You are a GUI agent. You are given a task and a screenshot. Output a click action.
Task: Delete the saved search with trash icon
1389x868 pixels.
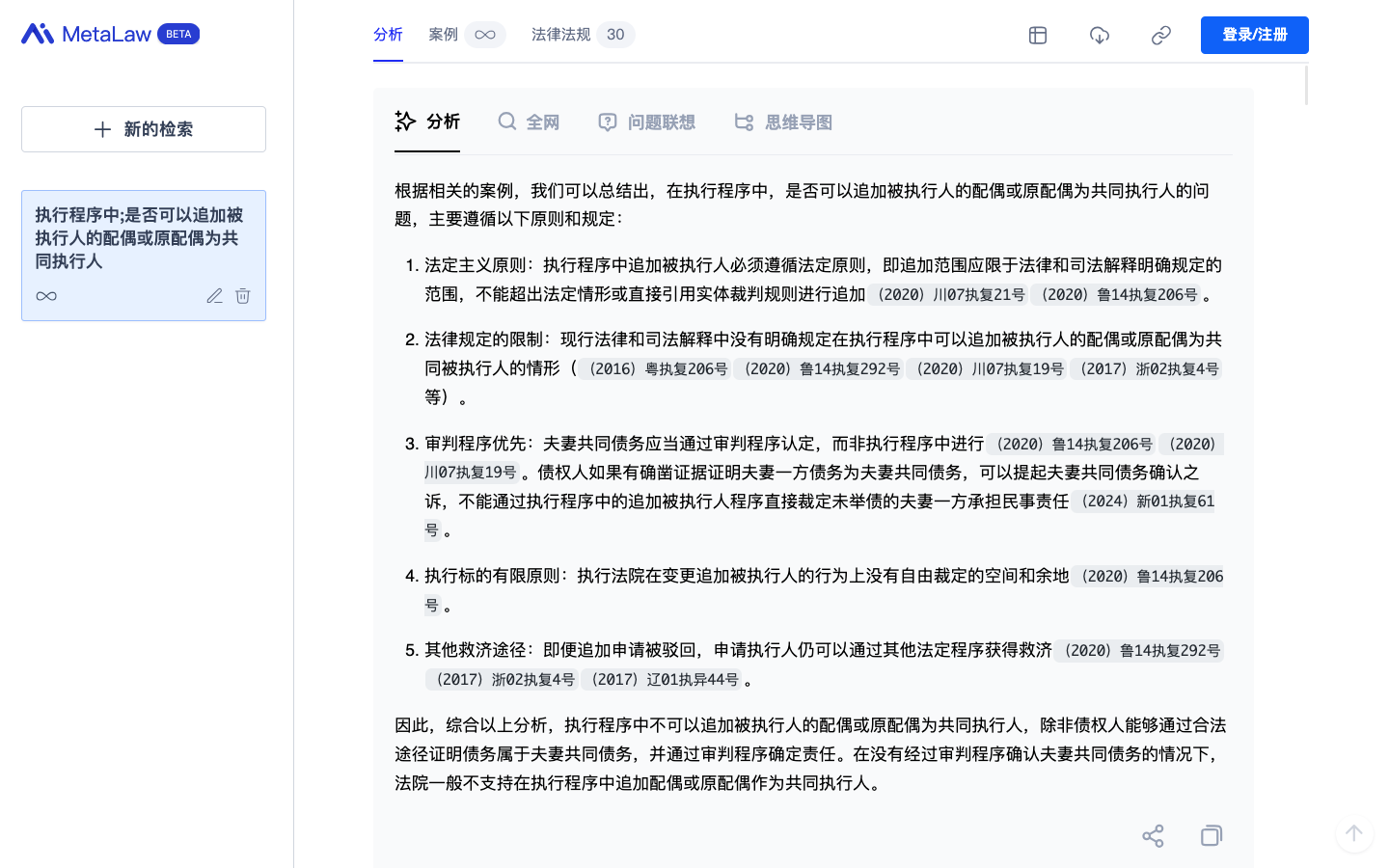(243, 296)
